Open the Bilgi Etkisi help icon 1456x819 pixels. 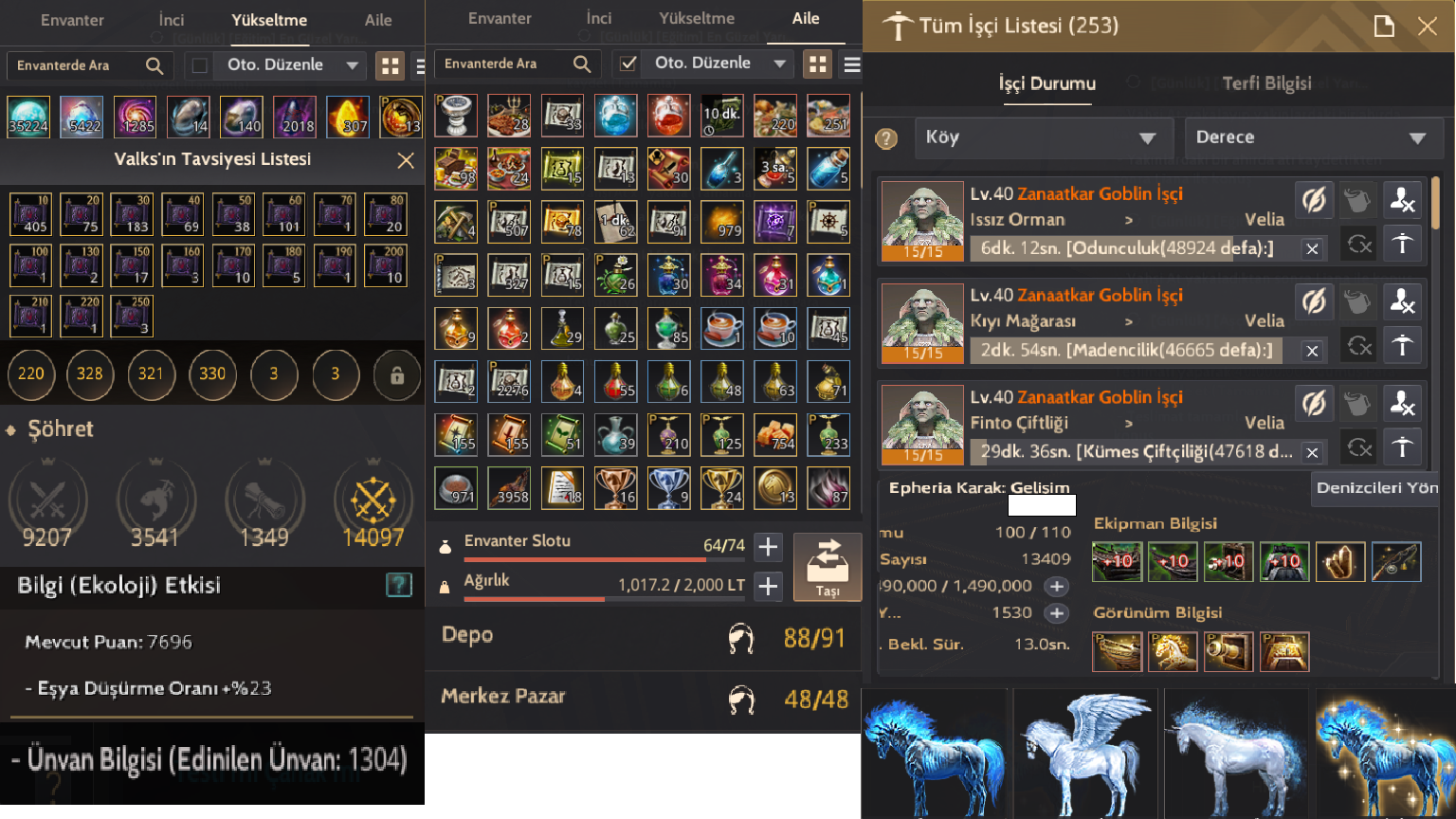pyautogui.click(x=399, y=585)
